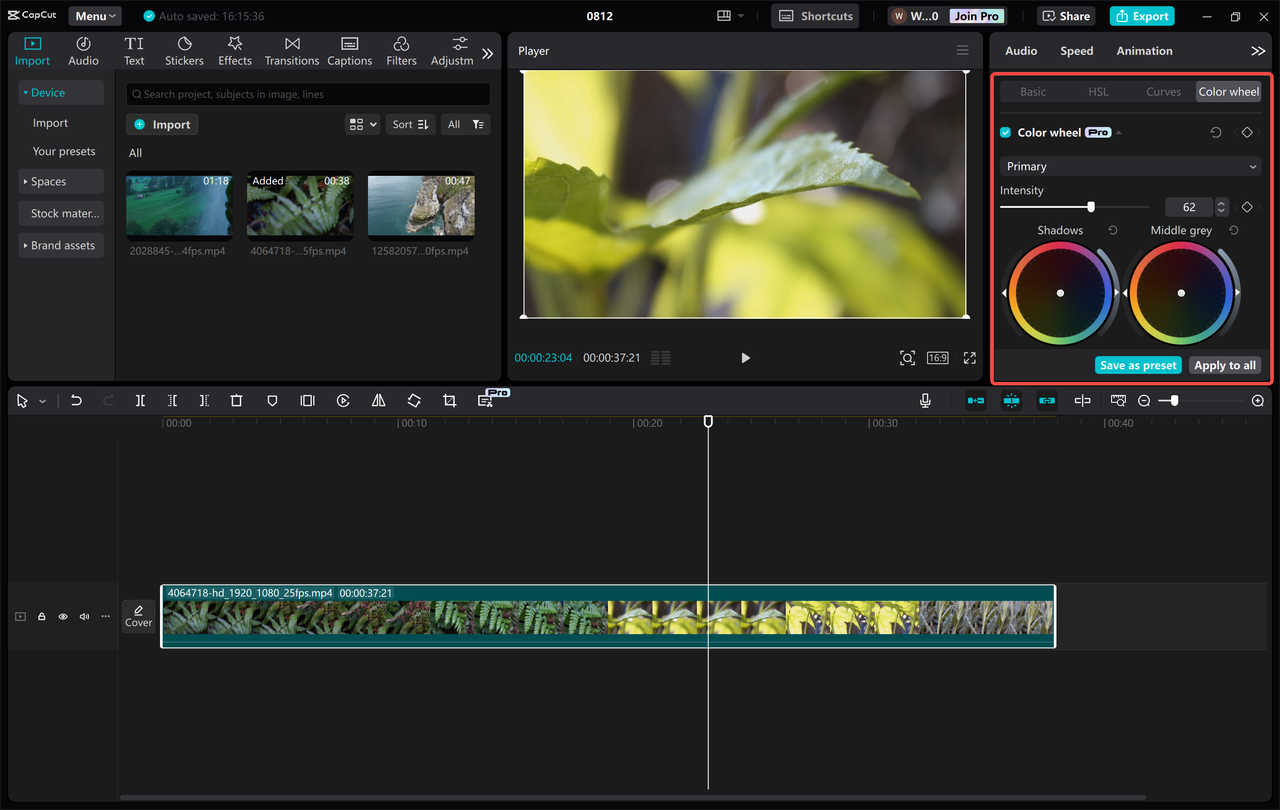
Task: Open the Transitions panel in the media bar
Action: (291, 50)
